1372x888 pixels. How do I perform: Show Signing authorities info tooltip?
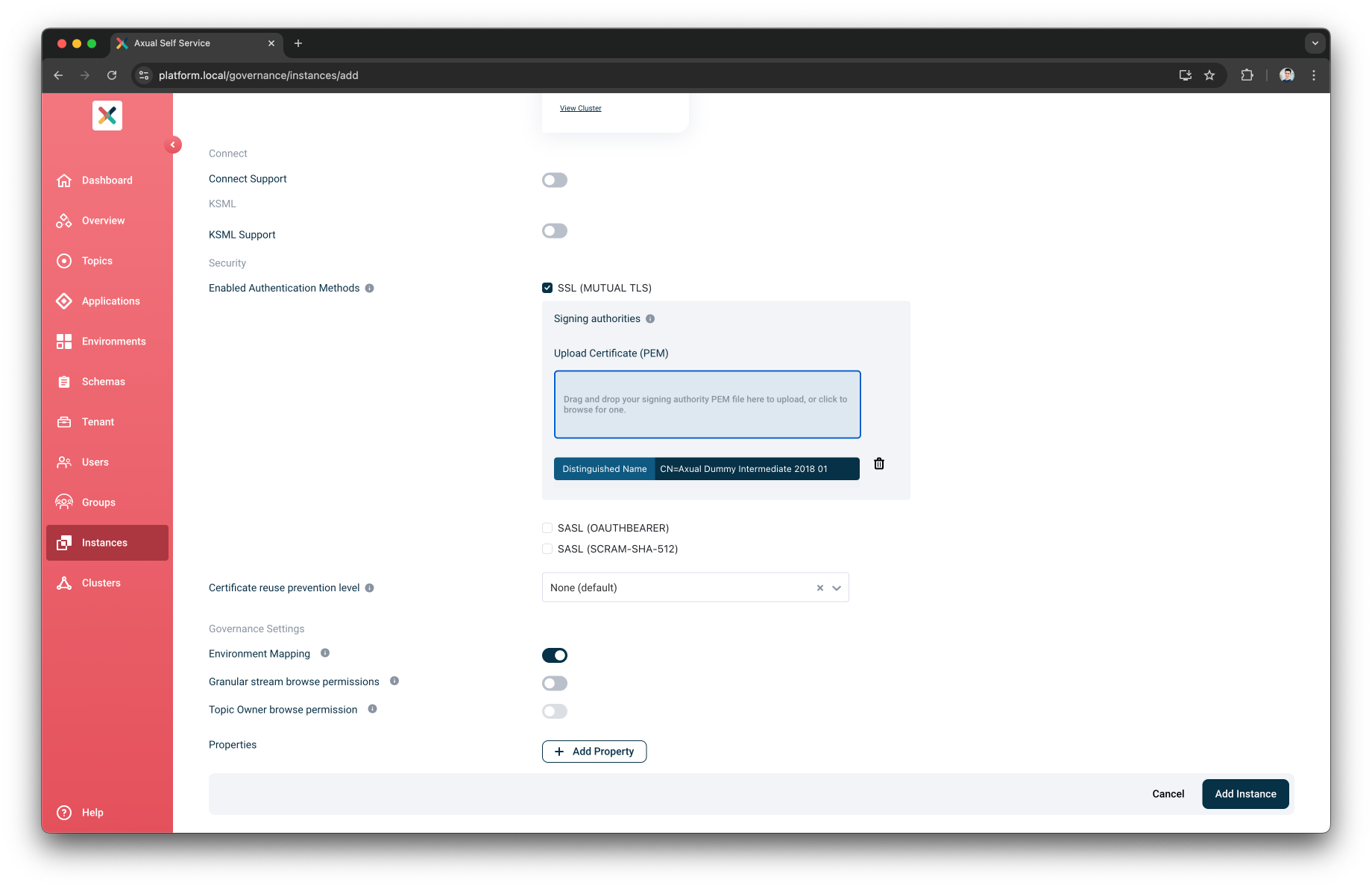(650, 318)
